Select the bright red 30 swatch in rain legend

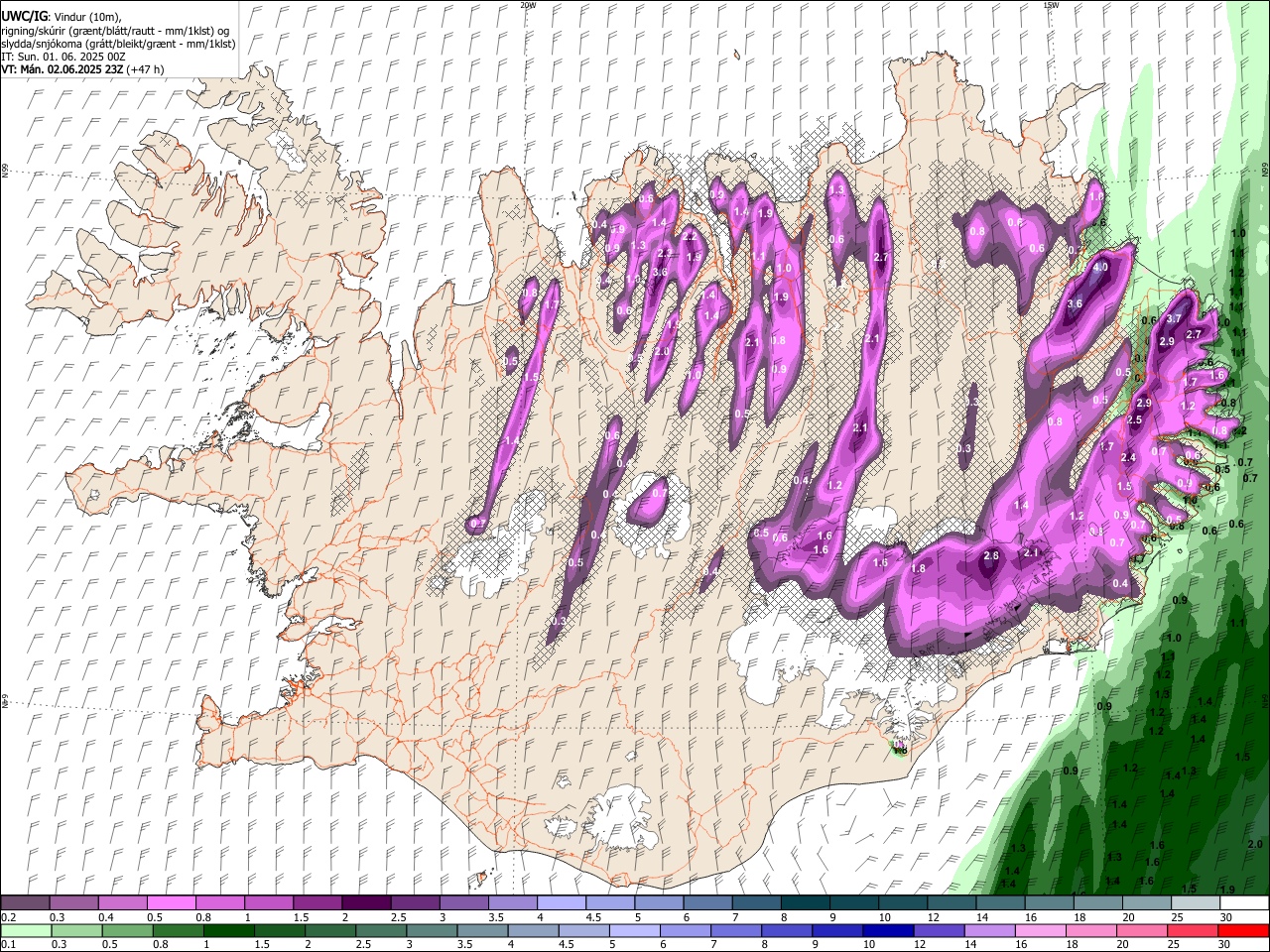coord(1244,930)
